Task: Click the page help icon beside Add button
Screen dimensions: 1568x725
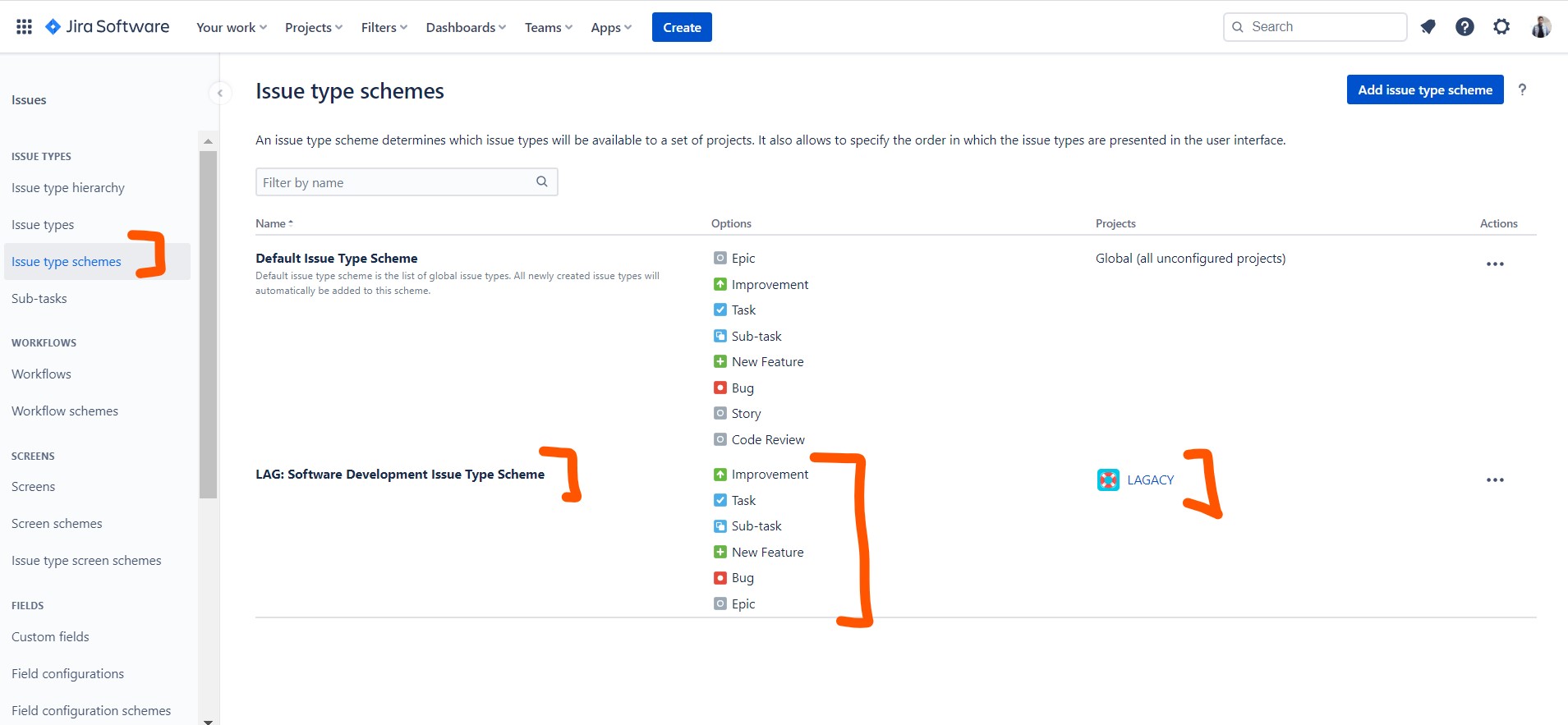Action: 1522,90
